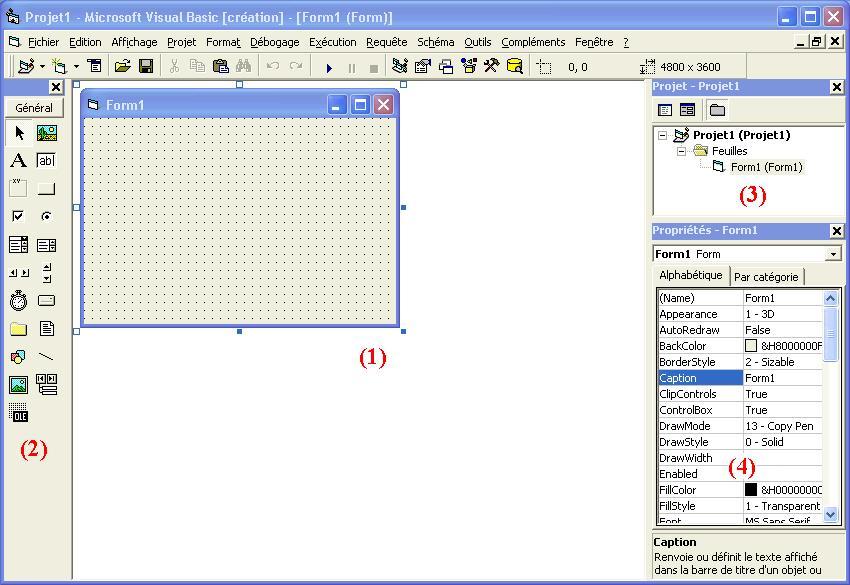Select the Image control tool

(18, 385)
